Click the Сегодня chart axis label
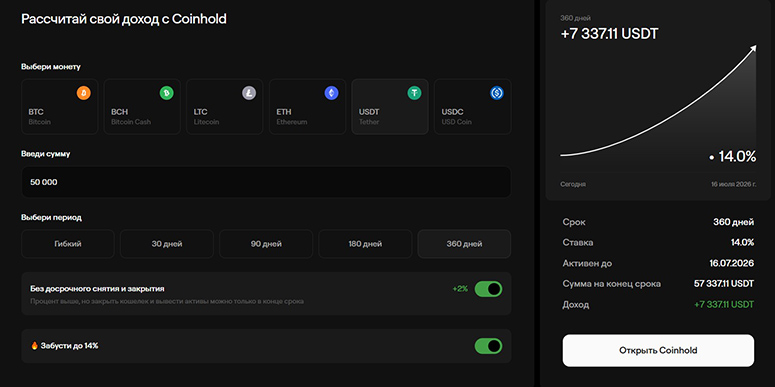This screenshot has width=775, height=387. [x=573, y=184]
